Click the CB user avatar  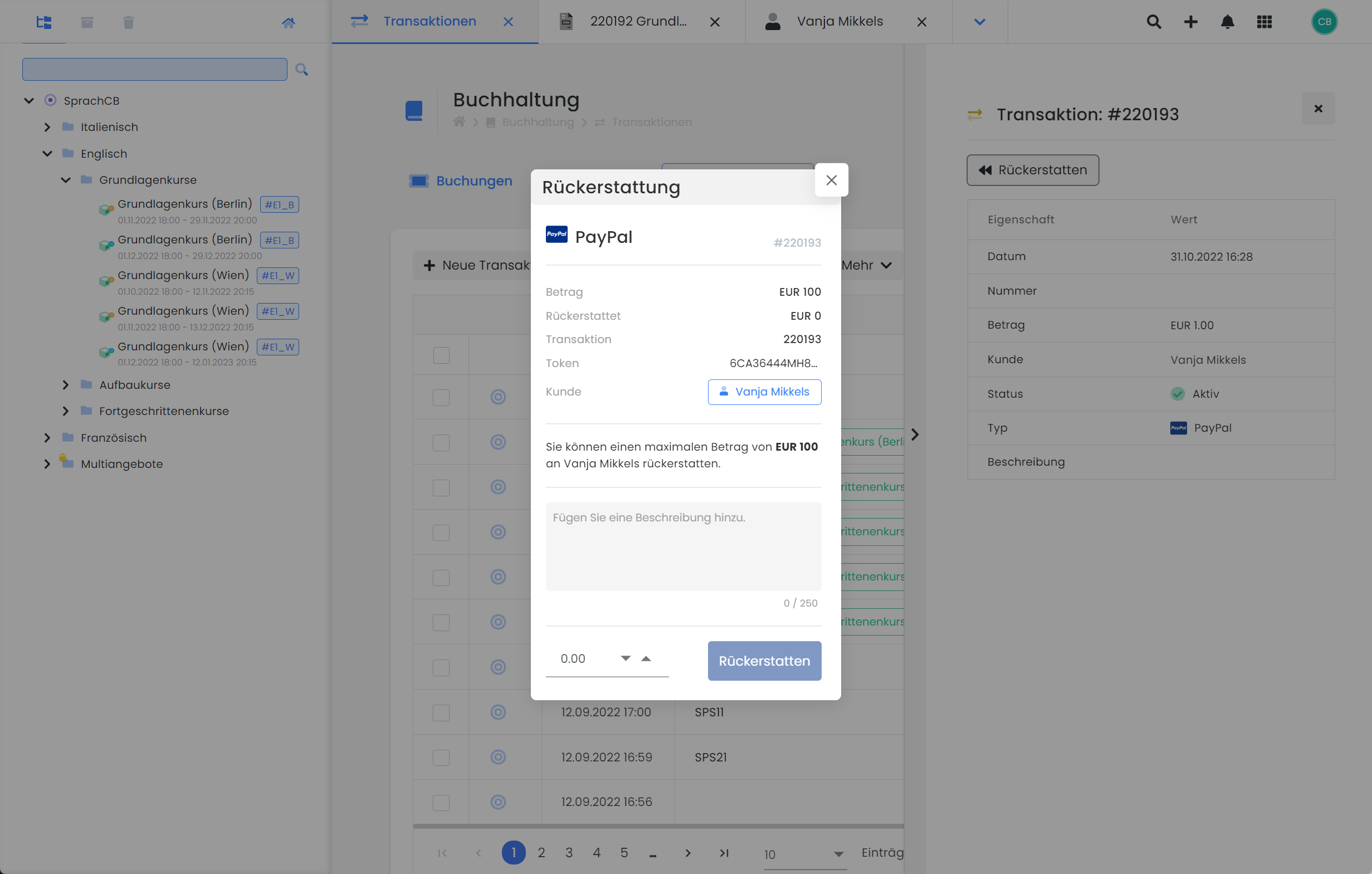[x=1324, y=22]
